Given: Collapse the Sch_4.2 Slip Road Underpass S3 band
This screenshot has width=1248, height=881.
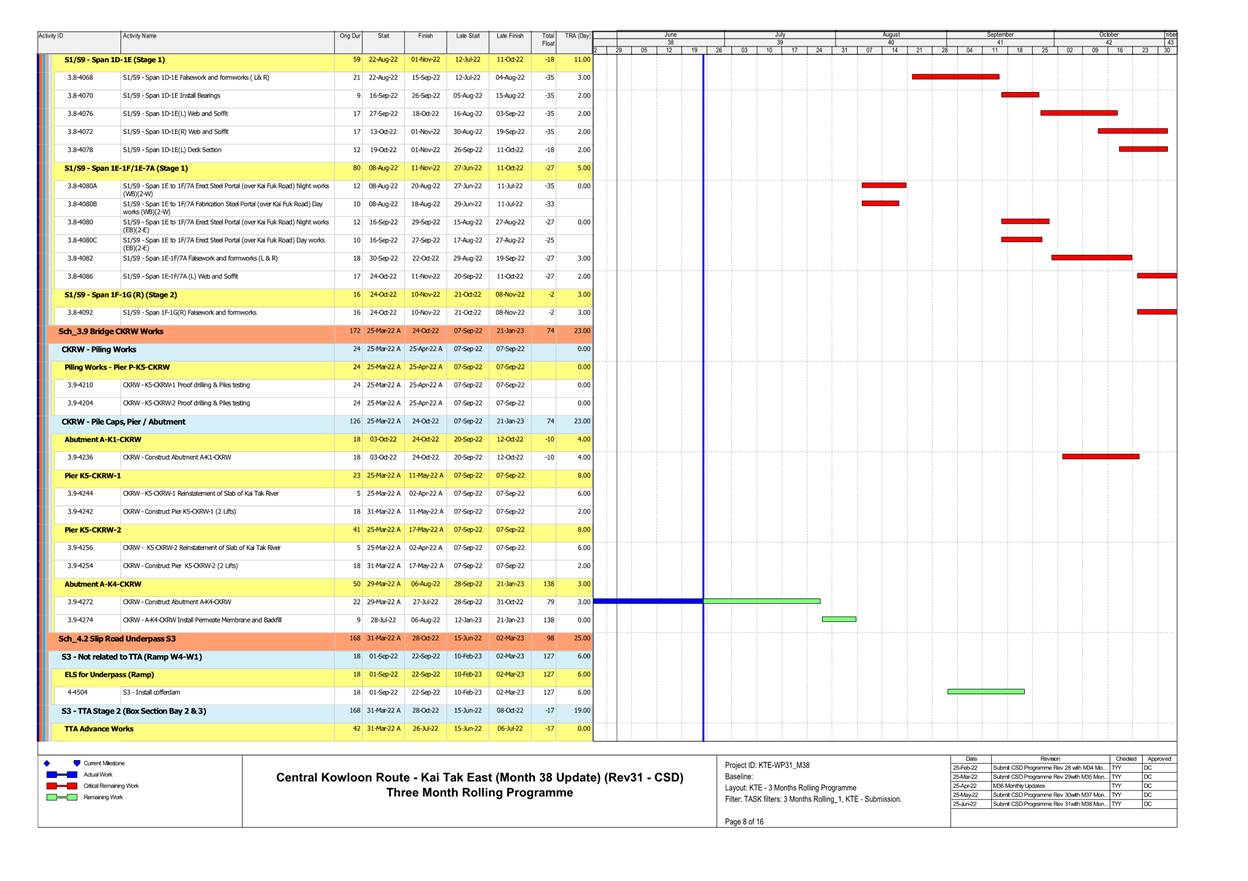Looking at the screenshot, I should click(117, 638).
